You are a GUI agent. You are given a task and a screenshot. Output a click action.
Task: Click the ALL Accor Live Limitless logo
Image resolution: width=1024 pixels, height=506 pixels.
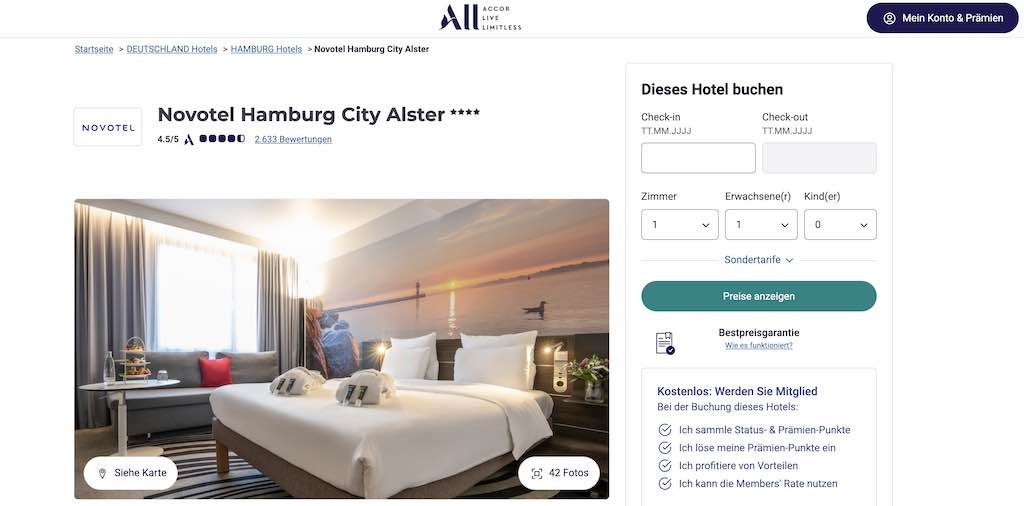click(x=481, y=18)
